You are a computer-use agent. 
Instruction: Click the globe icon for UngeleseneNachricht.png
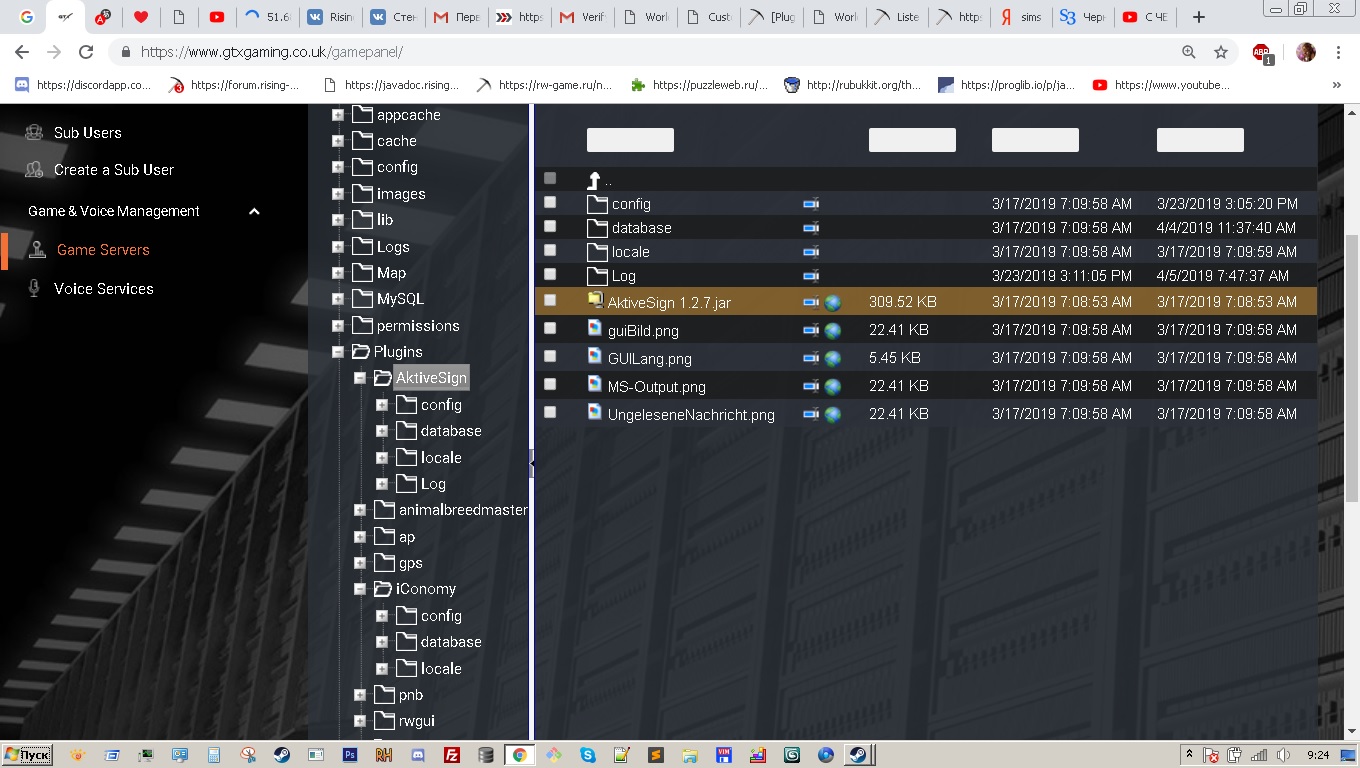point(832,414)
